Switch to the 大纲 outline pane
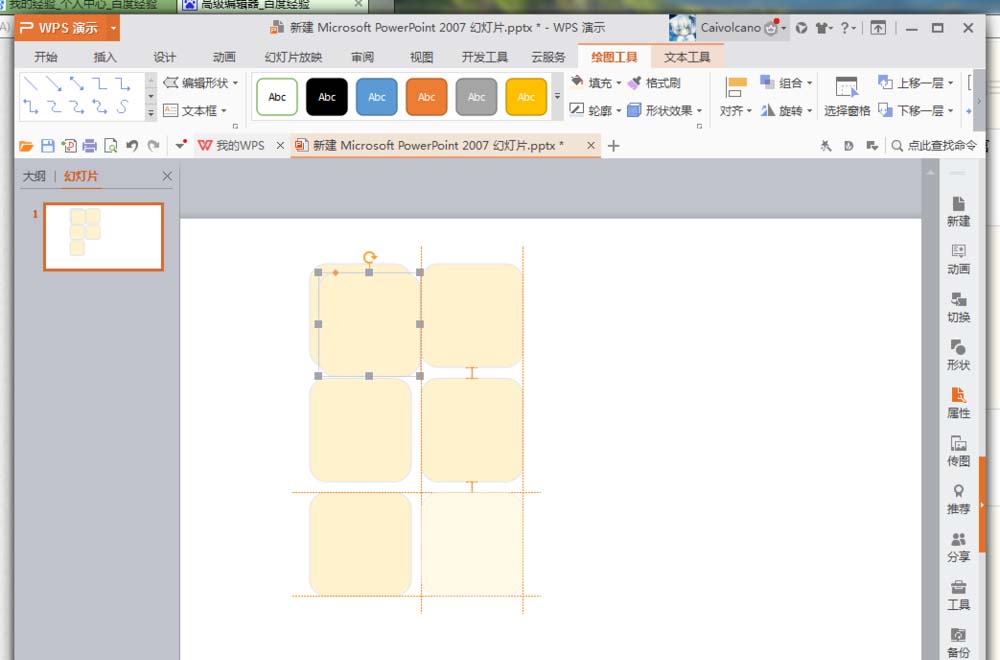This screenshot has height=660, width=1000. pyautogui.click(x=34, y=176)
